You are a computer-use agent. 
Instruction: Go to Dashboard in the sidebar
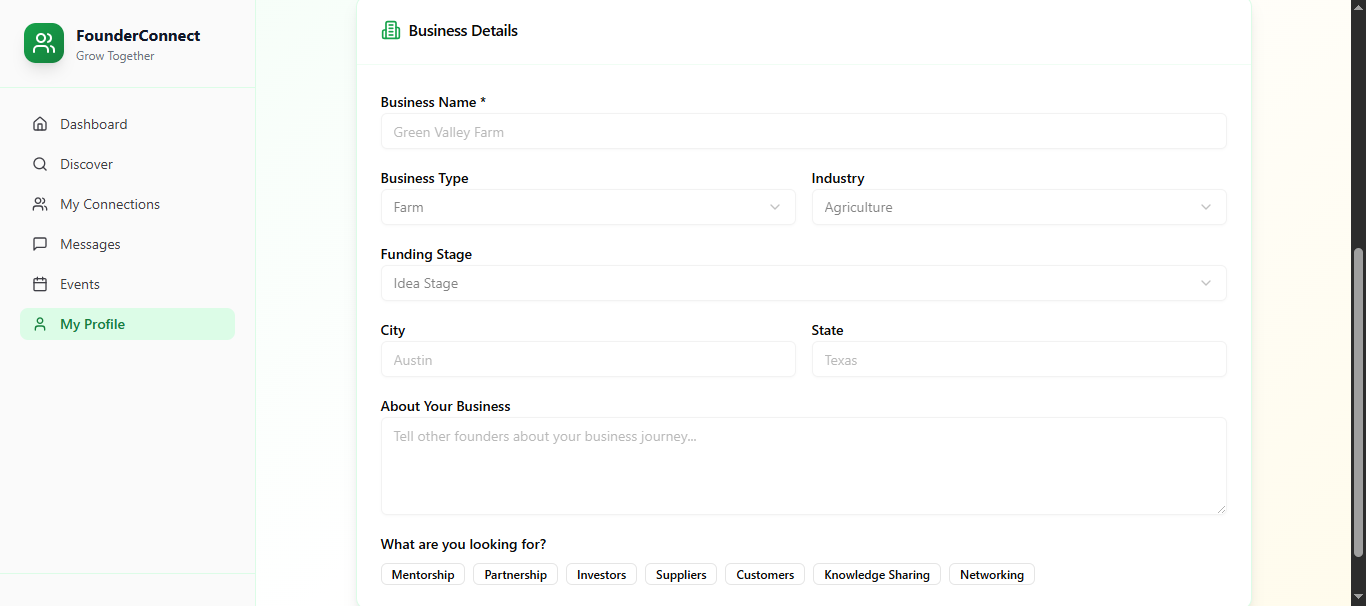point(127,124)
